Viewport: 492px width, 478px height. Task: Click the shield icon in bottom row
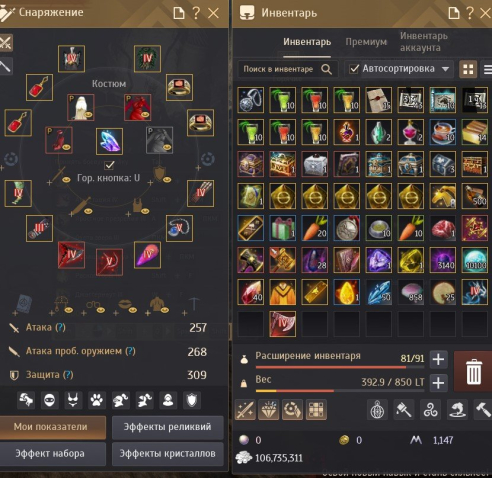pos(192,400)
